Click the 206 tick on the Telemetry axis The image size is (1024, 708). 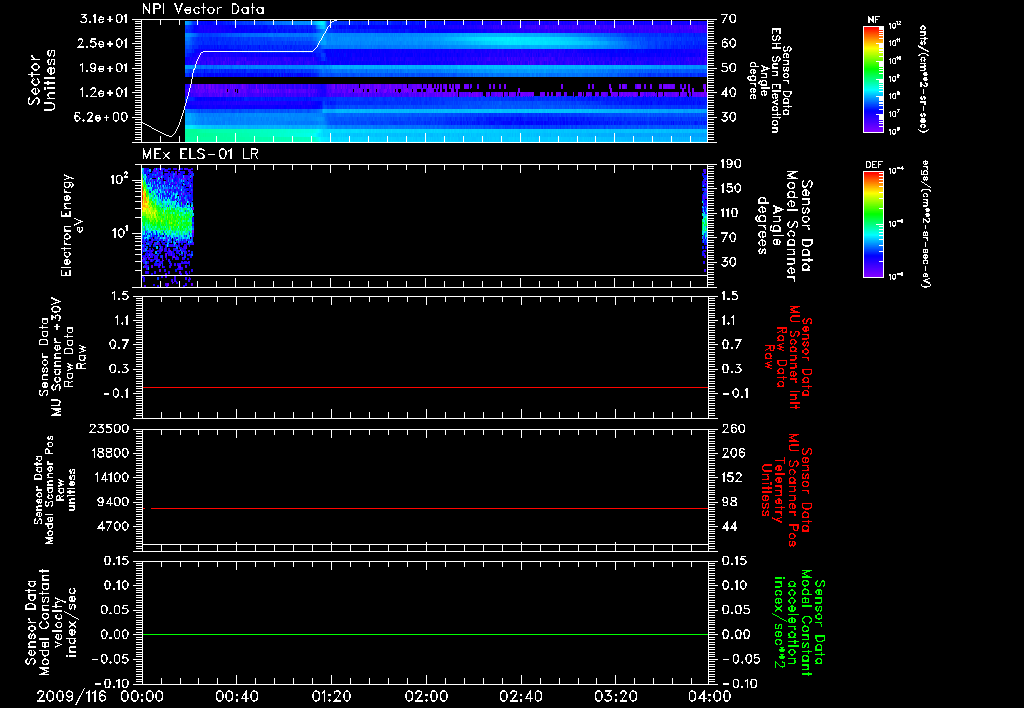coord(732,453)
